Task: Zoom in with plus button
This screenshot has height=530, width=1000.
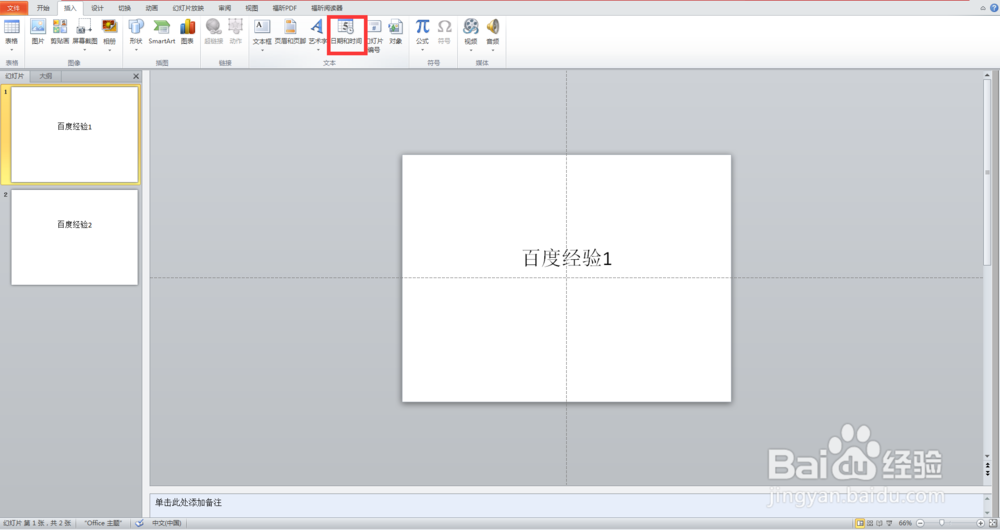Action: tap(980, 523)
